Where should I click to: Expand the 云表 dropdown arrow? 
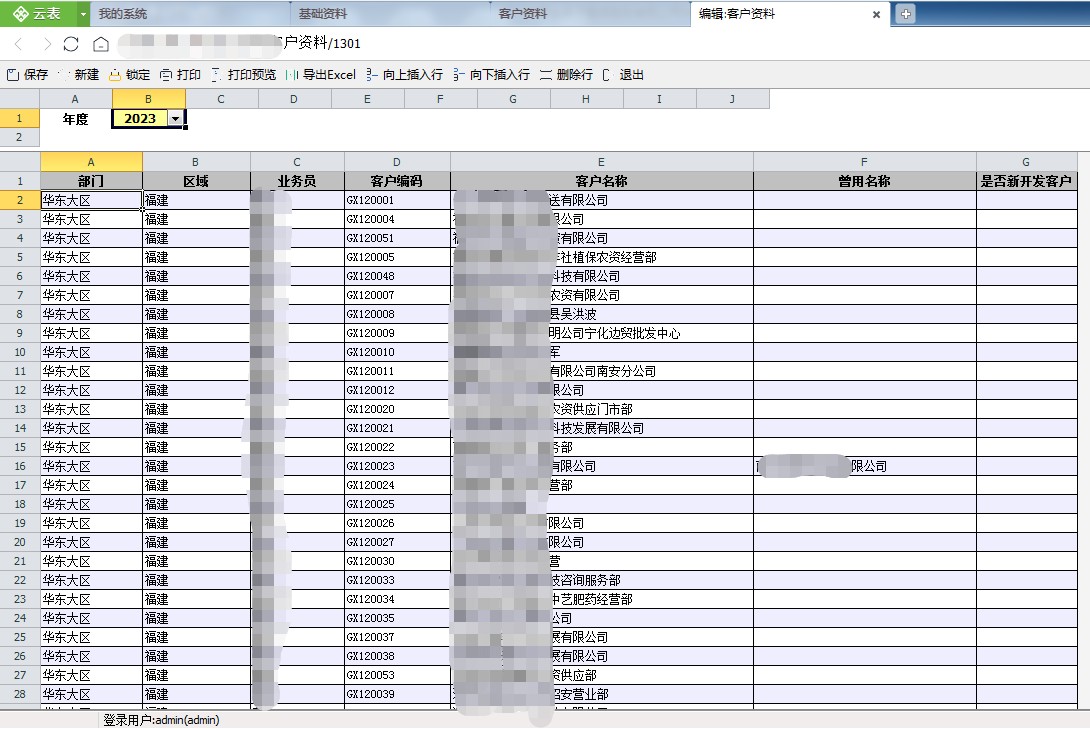83,13
